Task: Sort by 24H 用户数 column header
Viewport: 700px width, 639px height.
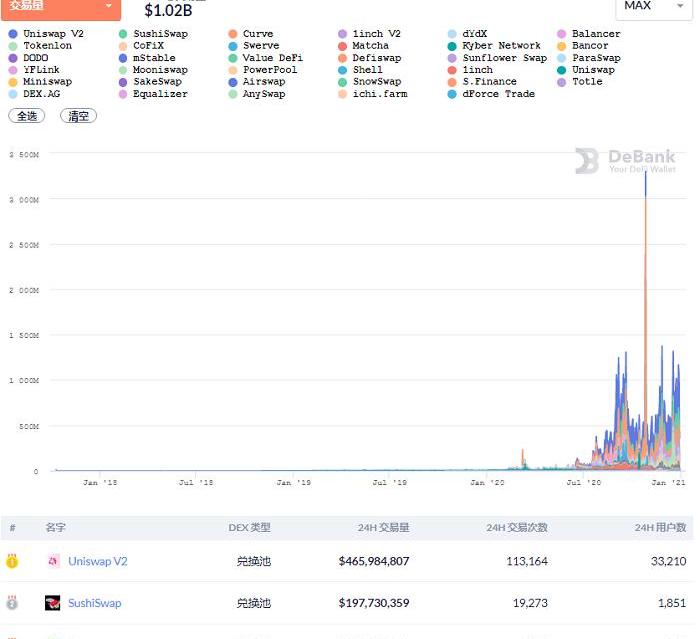Action: [x=660, y=528]
